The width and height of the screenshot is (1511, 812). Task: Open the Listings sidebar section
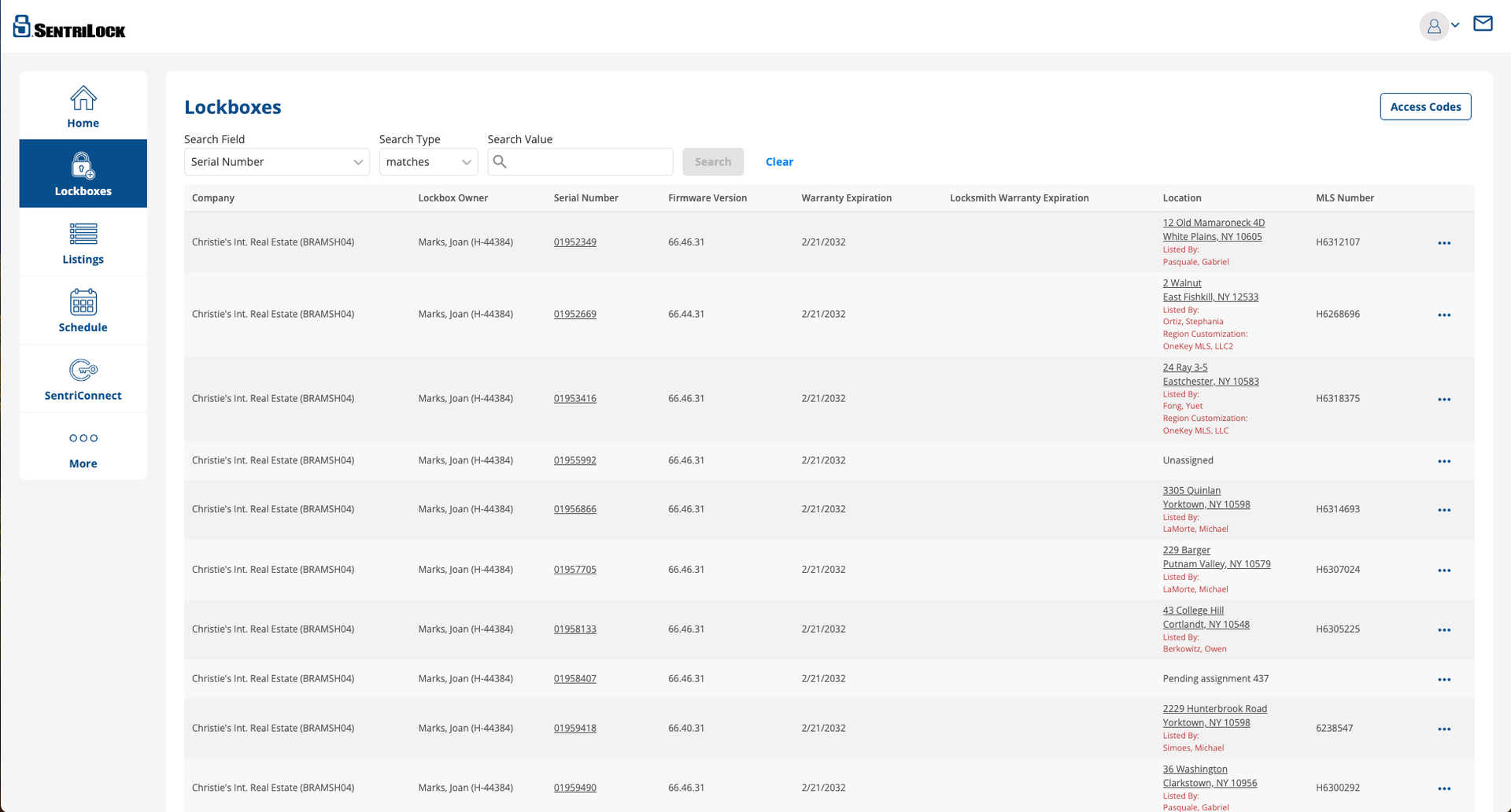[83, 242]
